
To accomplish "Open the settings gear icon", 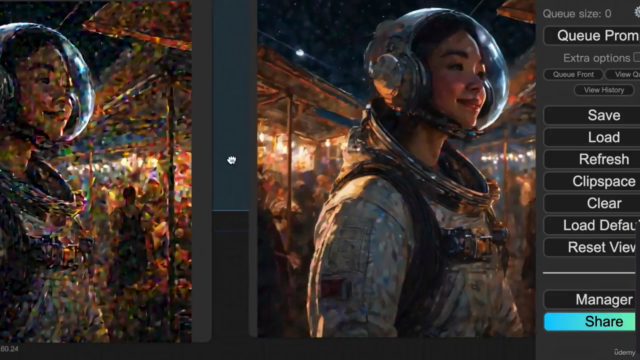I will [x=637, y=12].
